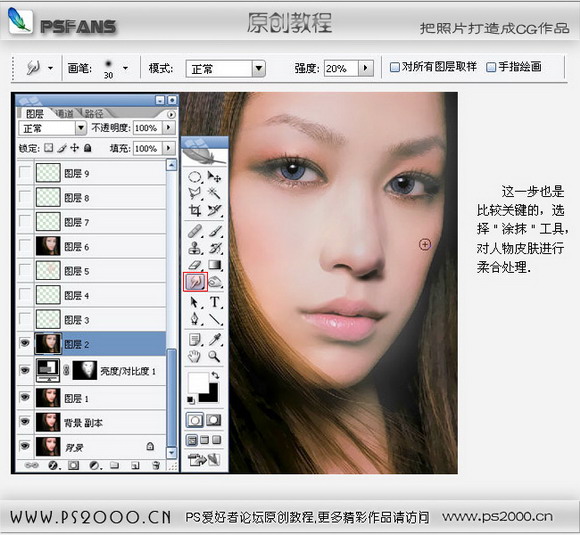Click quick mask mode button
Viewport: 580px width, 535px height.
213,420
